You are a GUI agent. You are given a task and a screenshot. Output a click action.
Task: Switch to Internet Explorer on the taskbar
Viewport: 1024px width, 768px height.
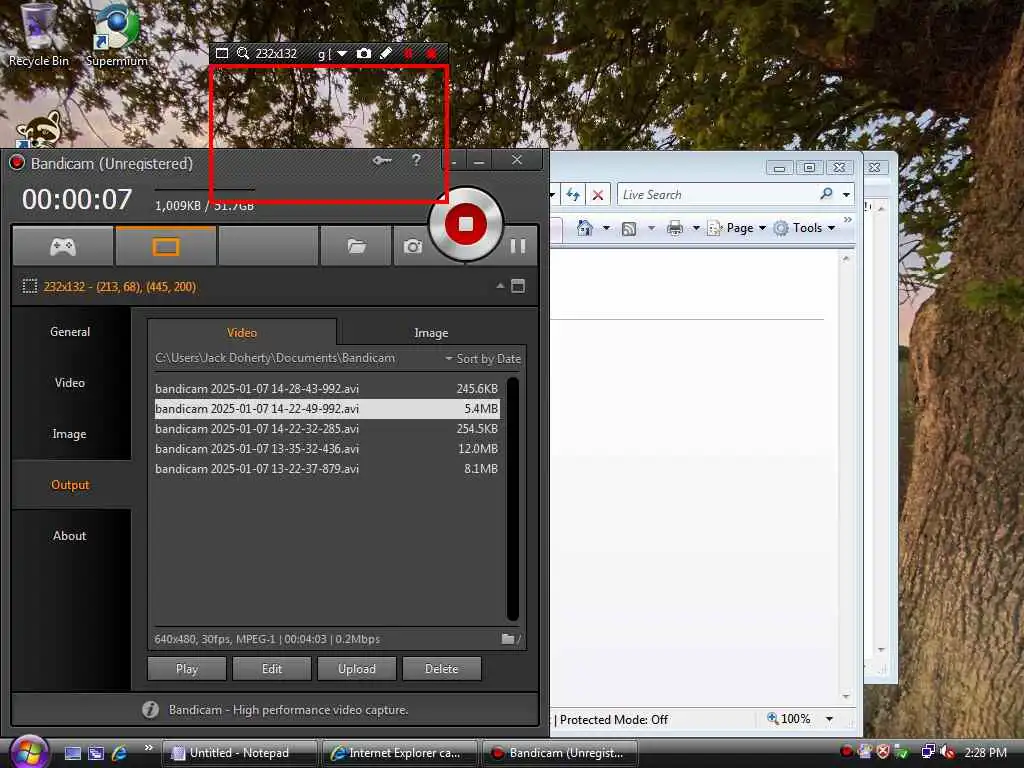point(400,753)
